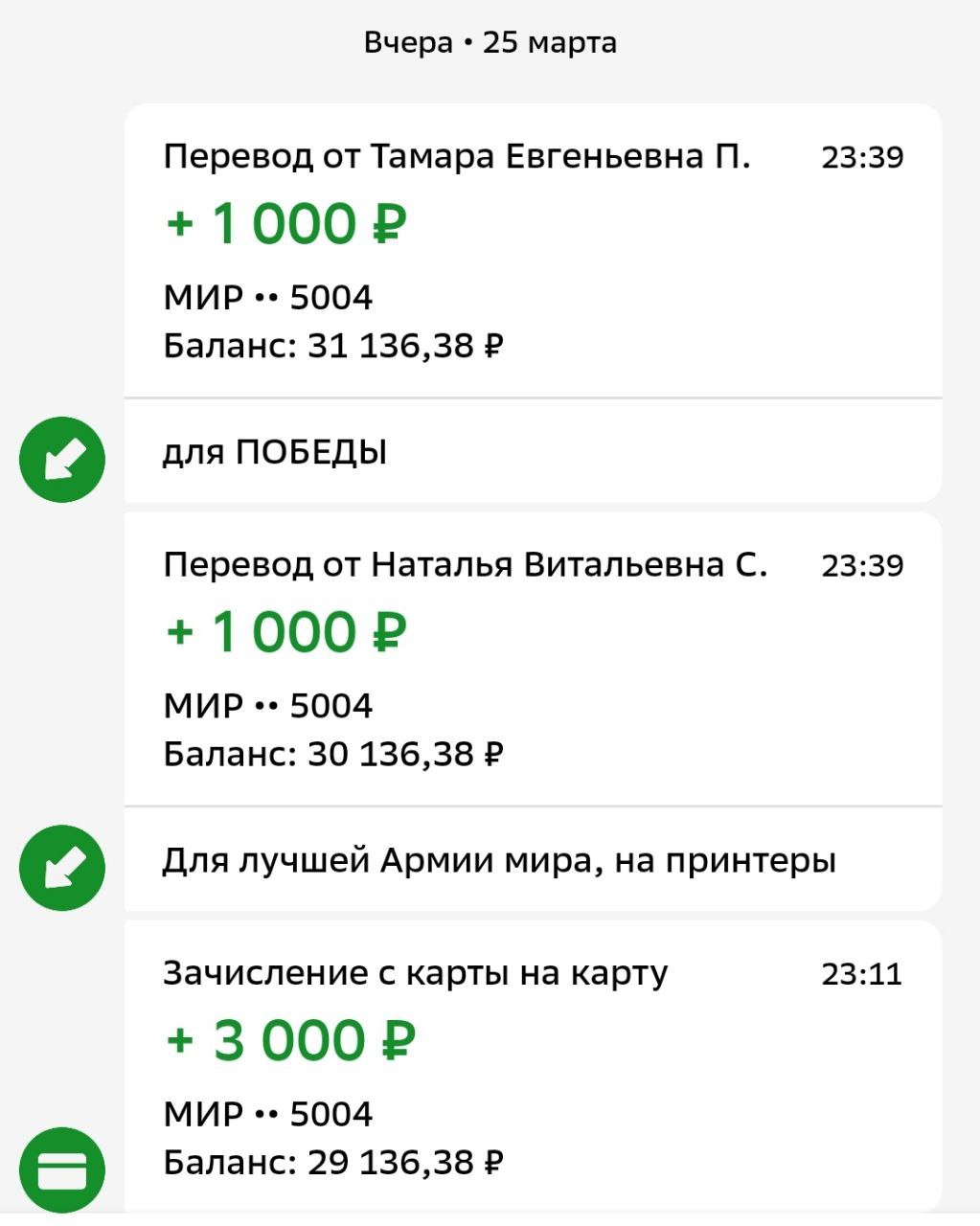Tap the Баланс: 29 136,38 ₽ line
The height and width of the screenshot is (1226, 980).
(x=333, y=1162)
